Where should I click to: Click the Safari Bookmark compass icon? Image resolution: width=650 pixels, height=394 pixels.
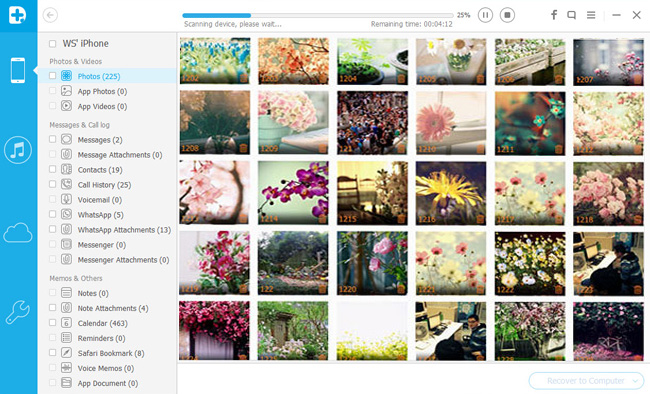[66, 353]
